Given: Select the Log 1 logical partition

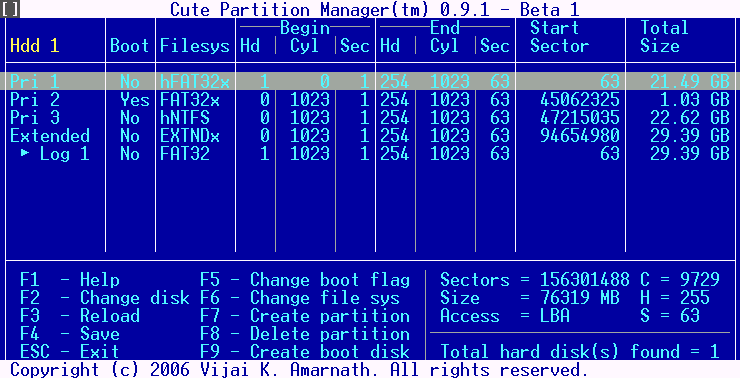Looking at the screenshot, I should 370,154.
